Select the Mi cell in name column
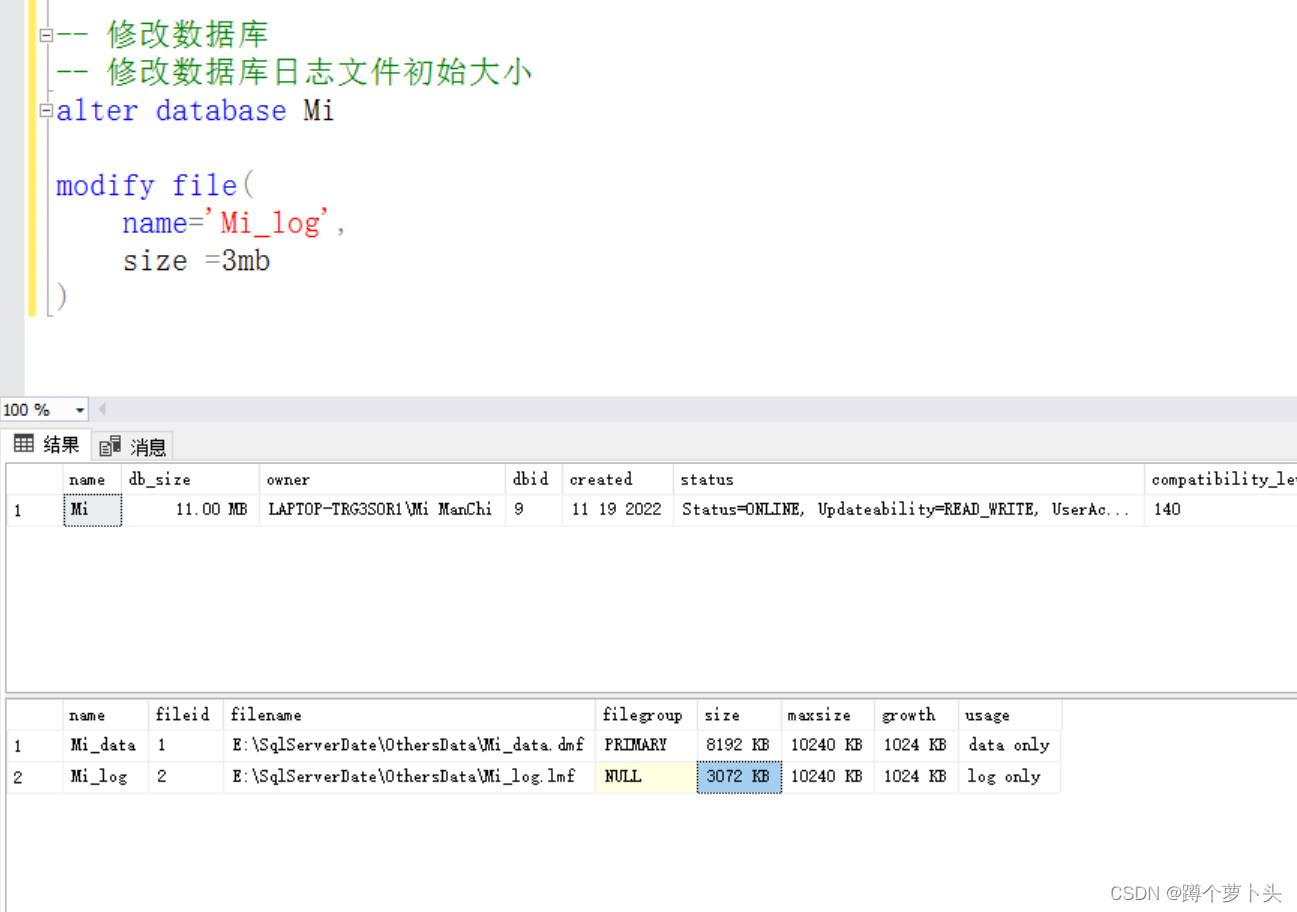This screenshot has width=1297, height=912. pyautogui.click(x=92, y=510)
